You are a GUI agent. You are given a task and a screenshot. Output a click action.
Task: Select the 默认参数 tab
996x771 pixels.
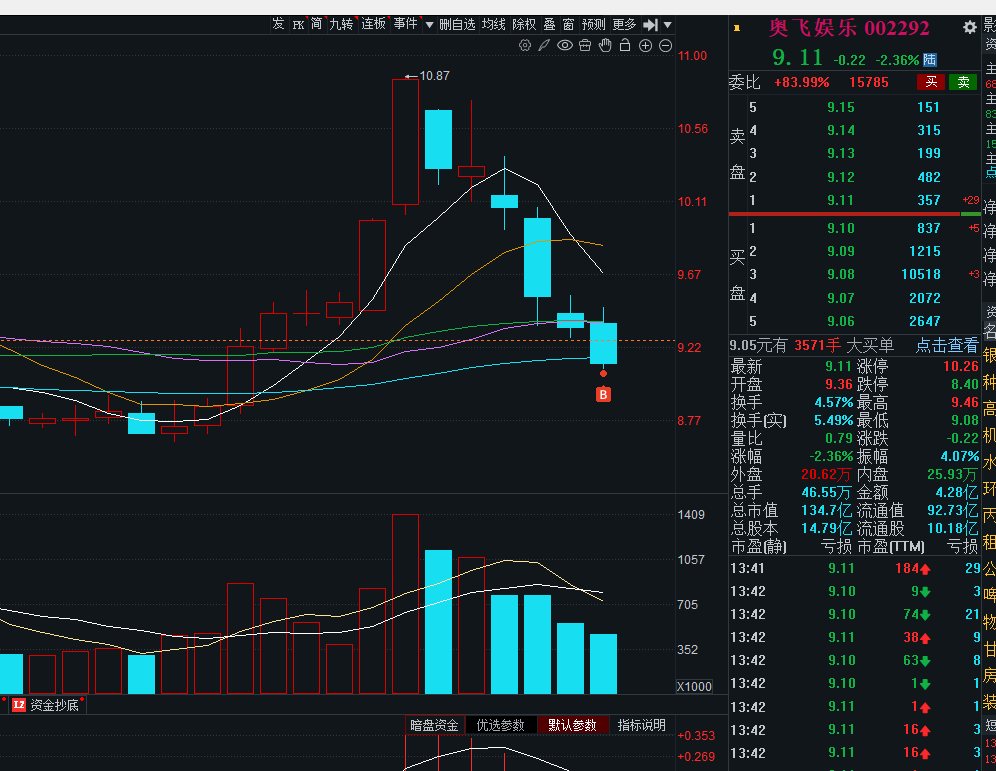click(x=572, y=725)
